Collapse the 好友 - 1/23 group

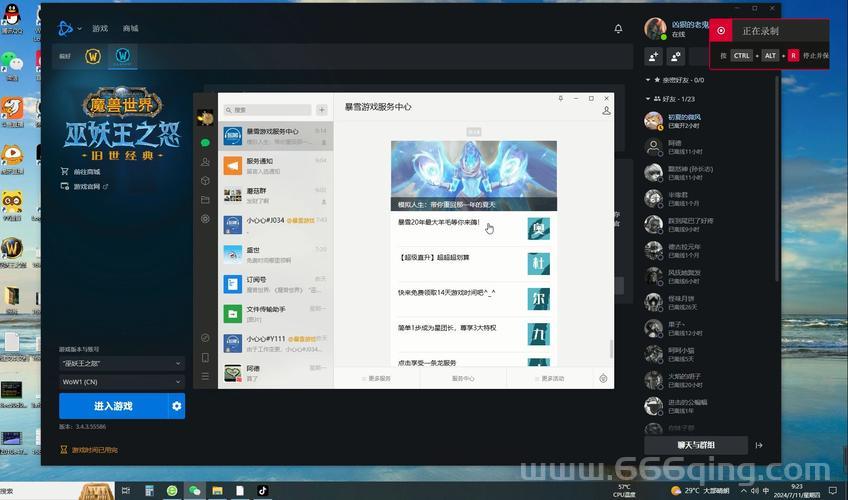pos(671,99)
